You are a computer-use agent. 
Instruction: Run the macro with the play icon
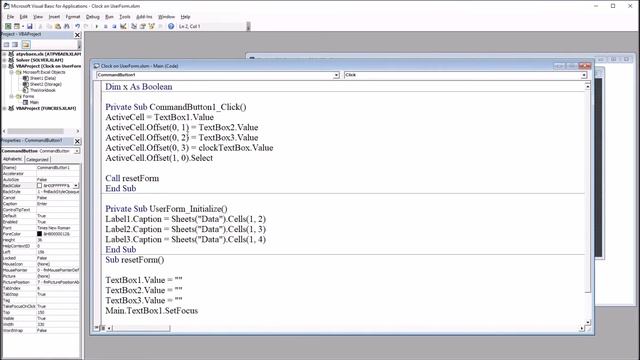97,26
